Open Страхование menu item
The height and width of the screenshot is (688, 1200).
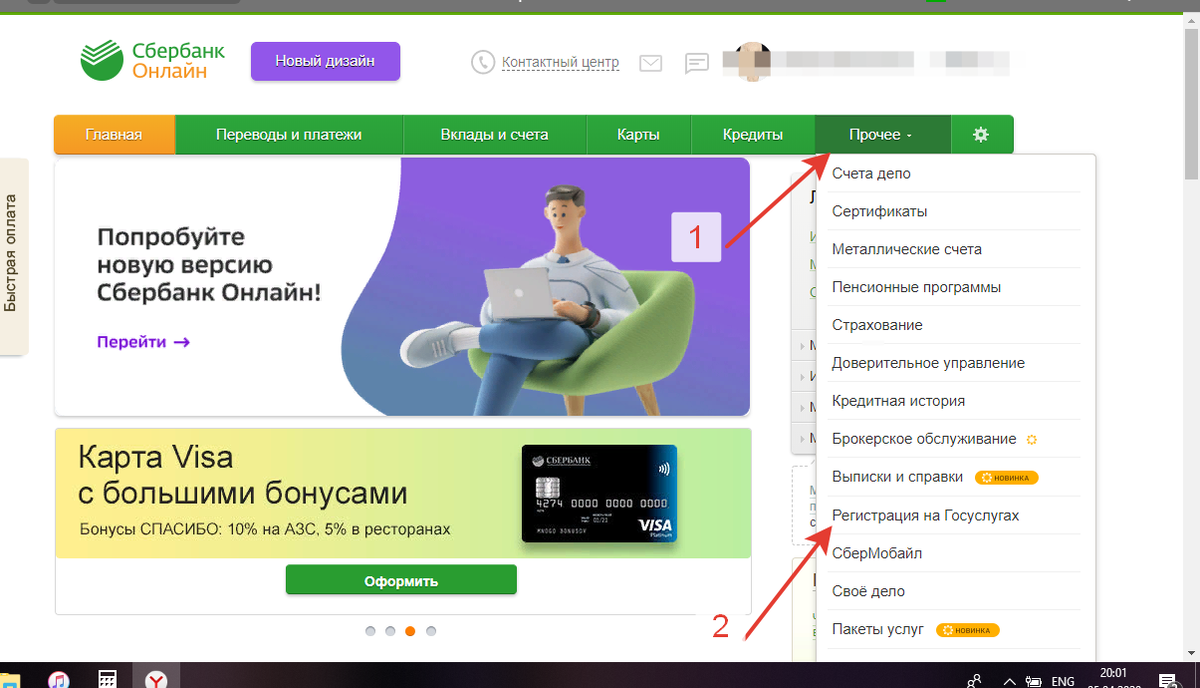[x=955, y=325]
